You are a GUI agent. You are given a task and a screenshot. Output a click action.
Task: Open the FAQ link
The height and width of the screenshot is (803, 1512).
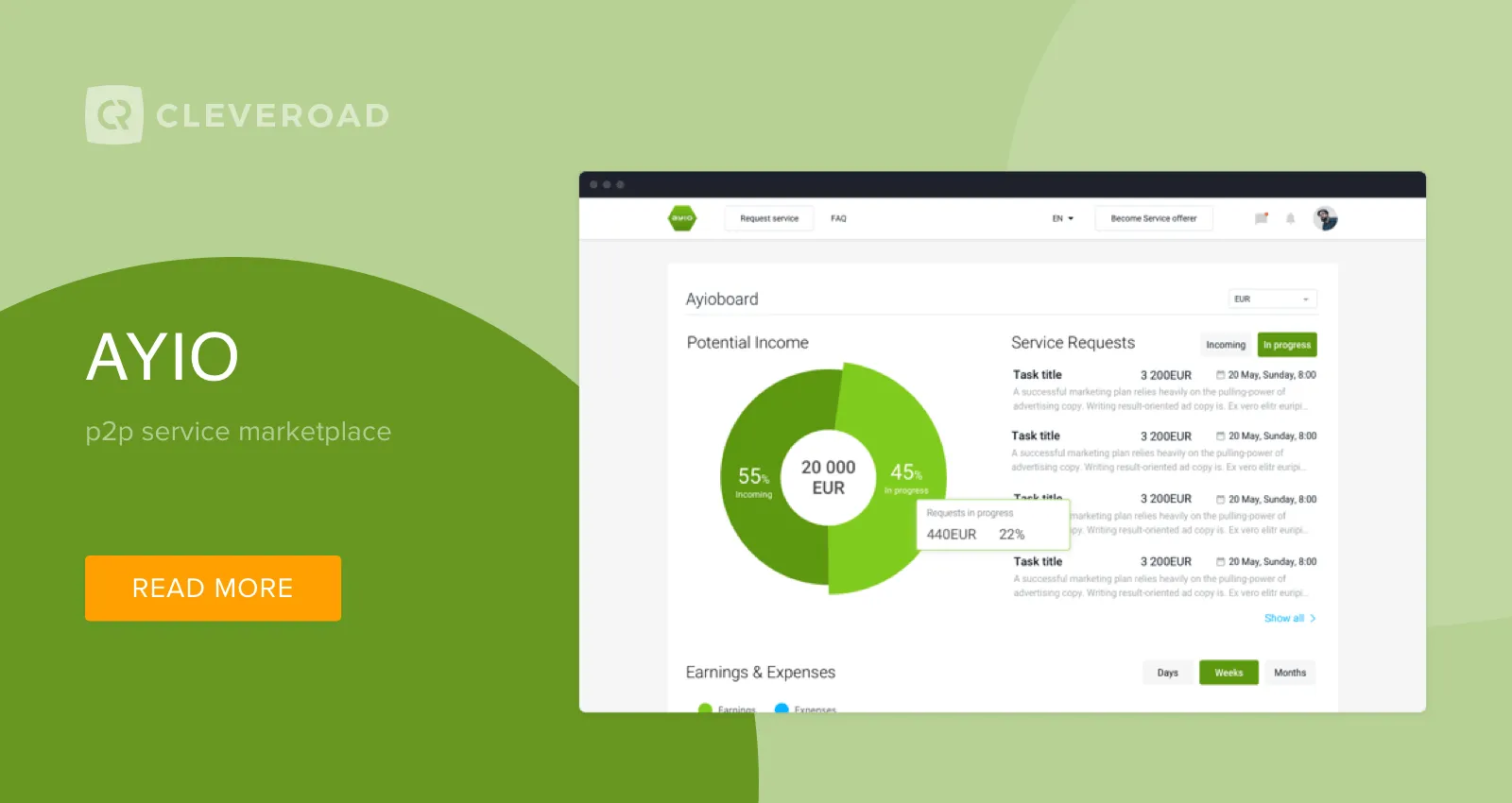[x=838, y=218]
